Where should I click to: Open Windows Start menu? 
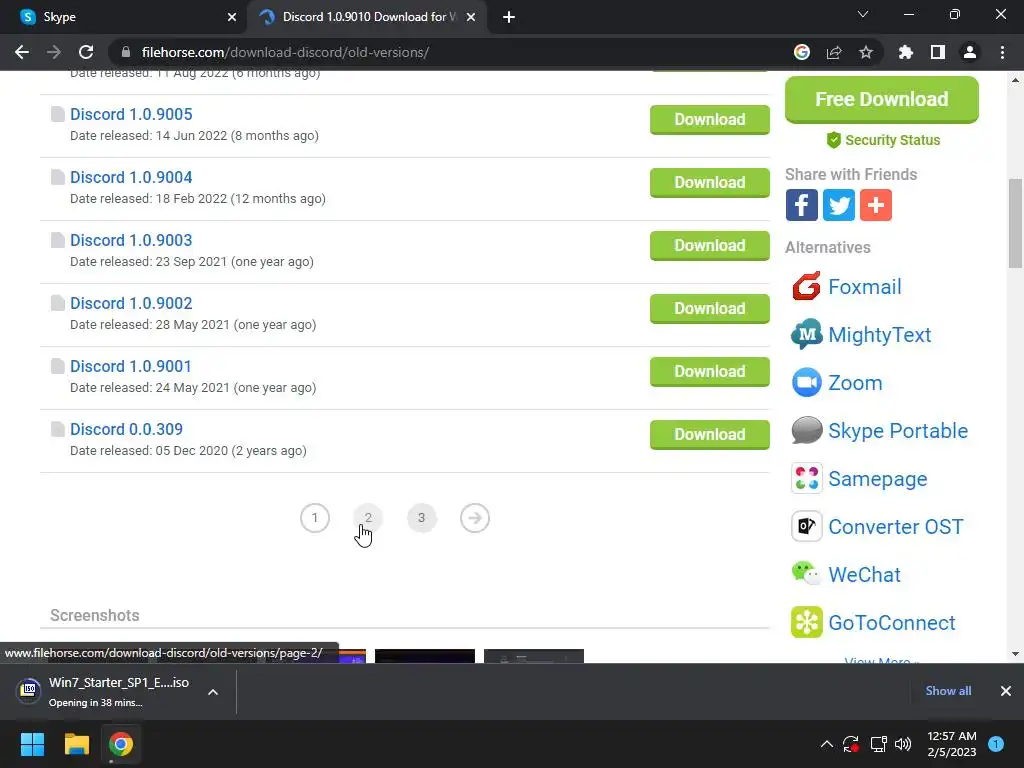32,744
